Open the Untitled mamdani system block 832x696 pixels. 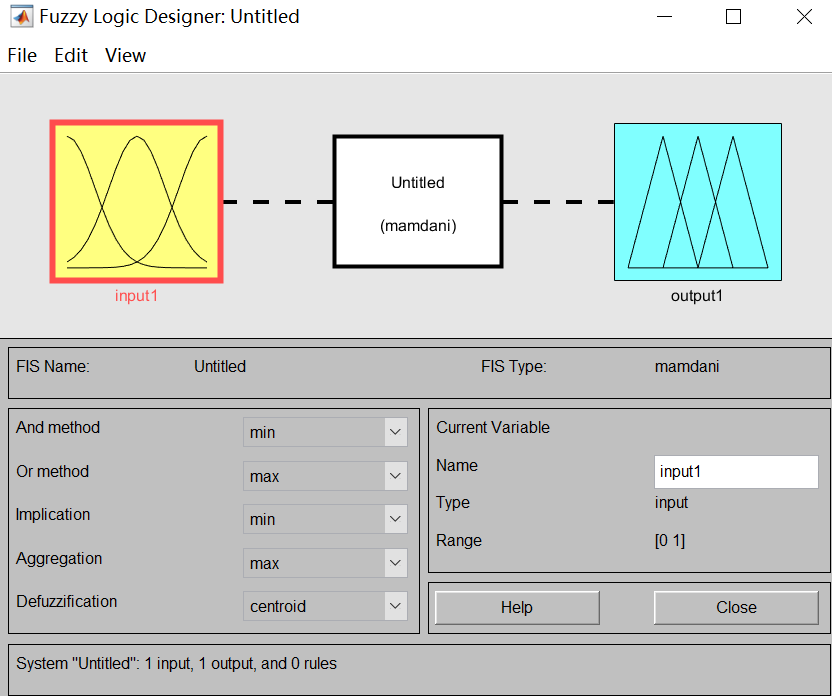(x=417, y=200)
